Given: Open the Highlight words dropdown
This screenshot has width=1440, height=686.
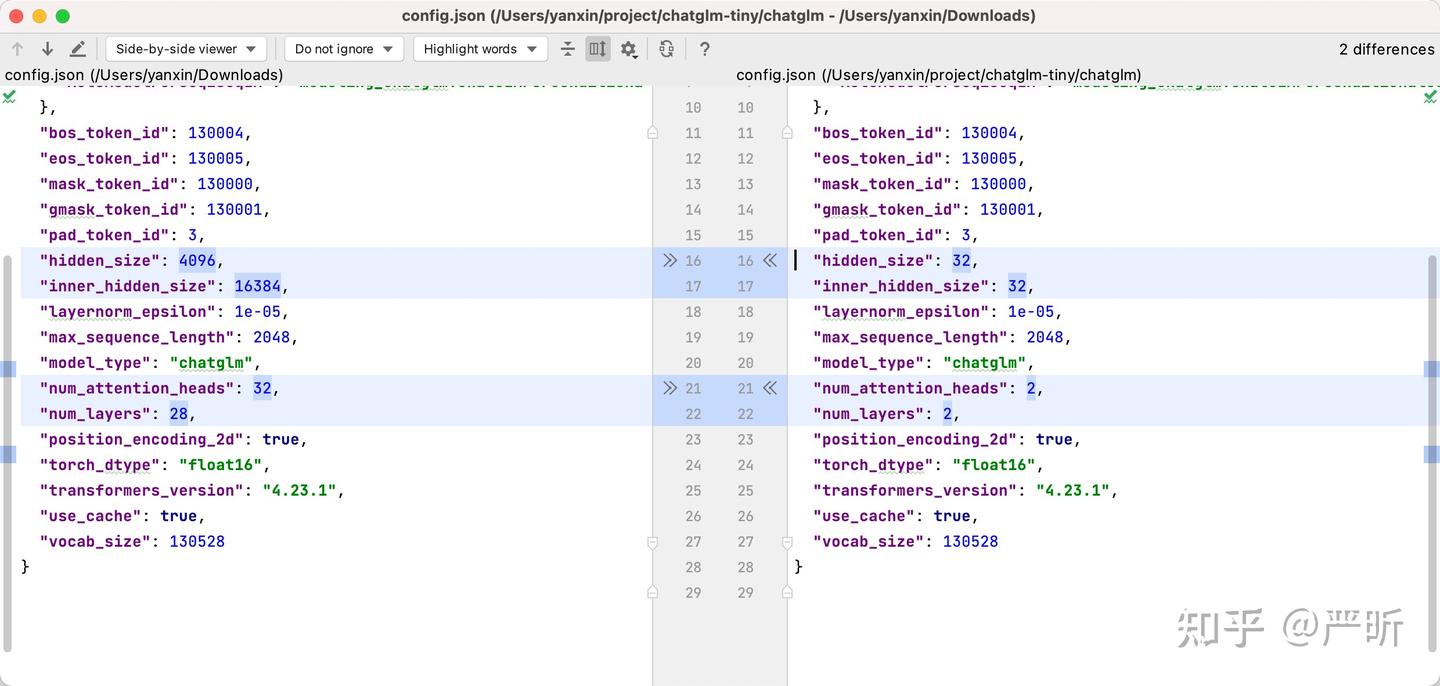Looking at the screenshot, I should click(x=480, y=49).
